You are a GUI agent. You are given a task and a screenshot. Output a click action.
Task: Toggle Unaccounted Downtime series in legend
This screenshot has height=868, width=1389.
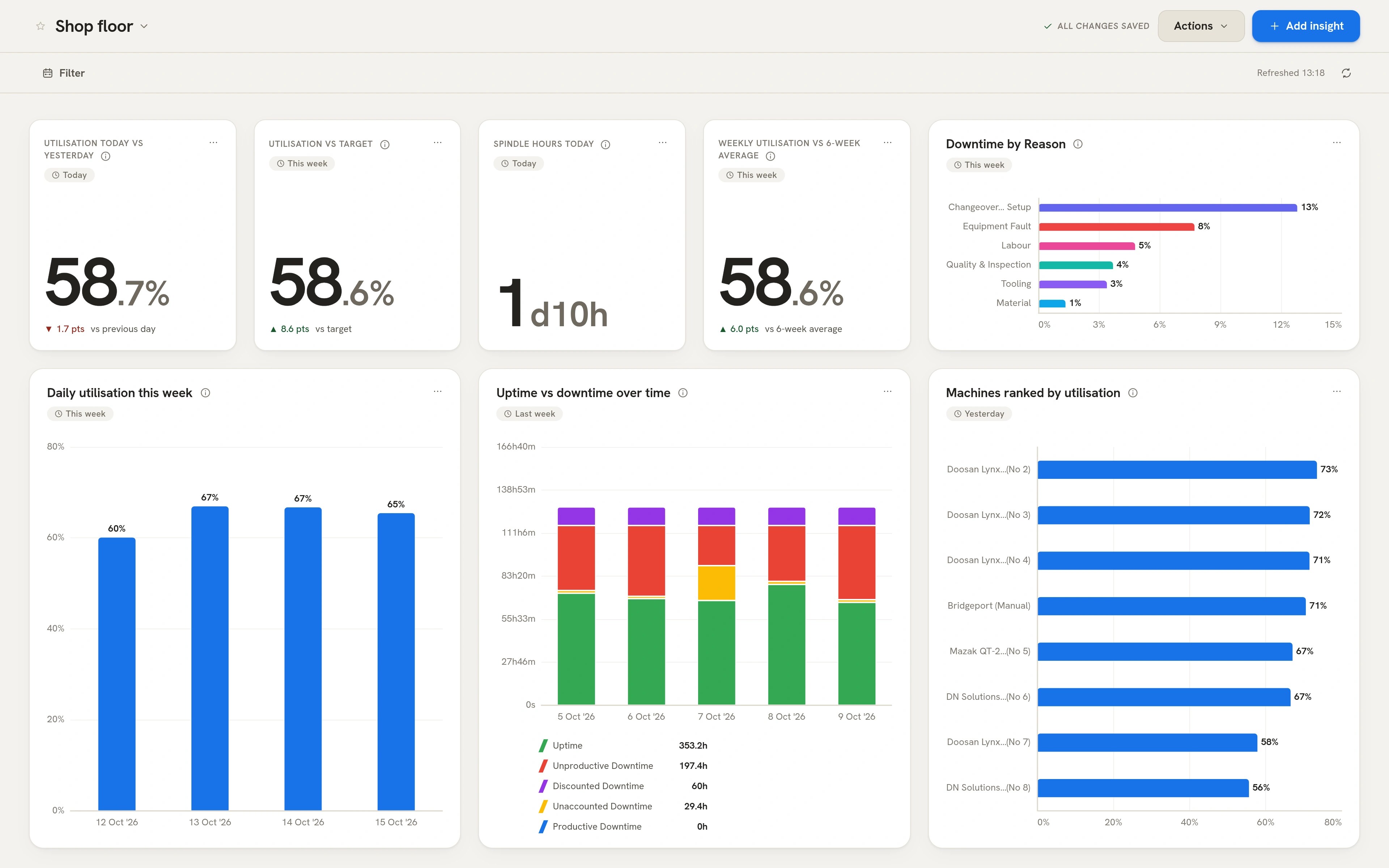click(623, 806)
